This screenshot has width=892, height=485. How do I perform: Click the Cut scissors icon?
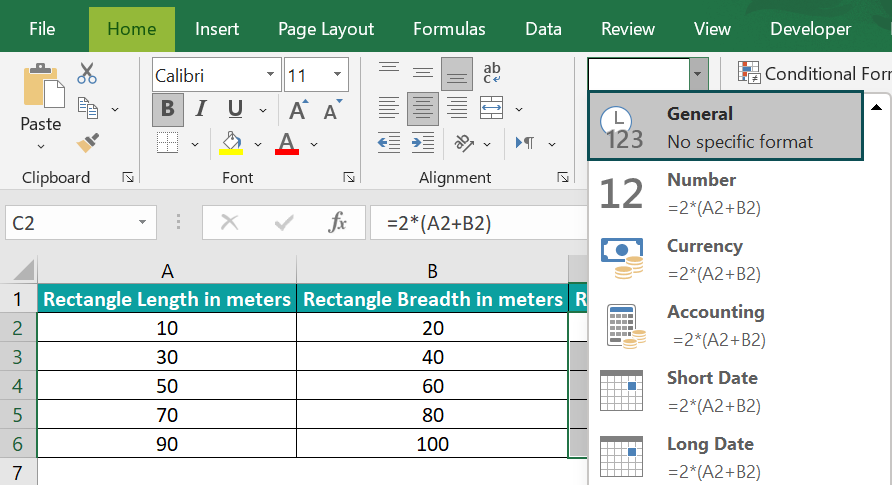tap(87, 73)
